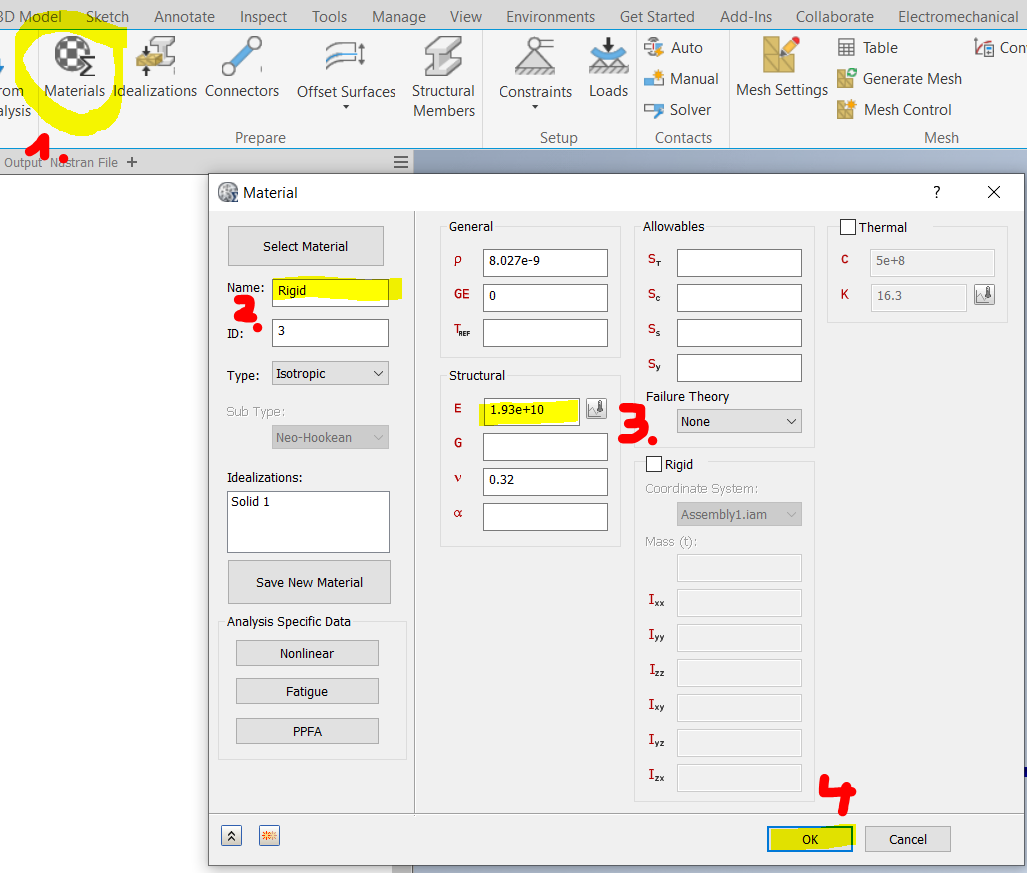Switch to the Annotate ribbon tab
This screenshot has height=873, width=1027.
click(184, 16)
